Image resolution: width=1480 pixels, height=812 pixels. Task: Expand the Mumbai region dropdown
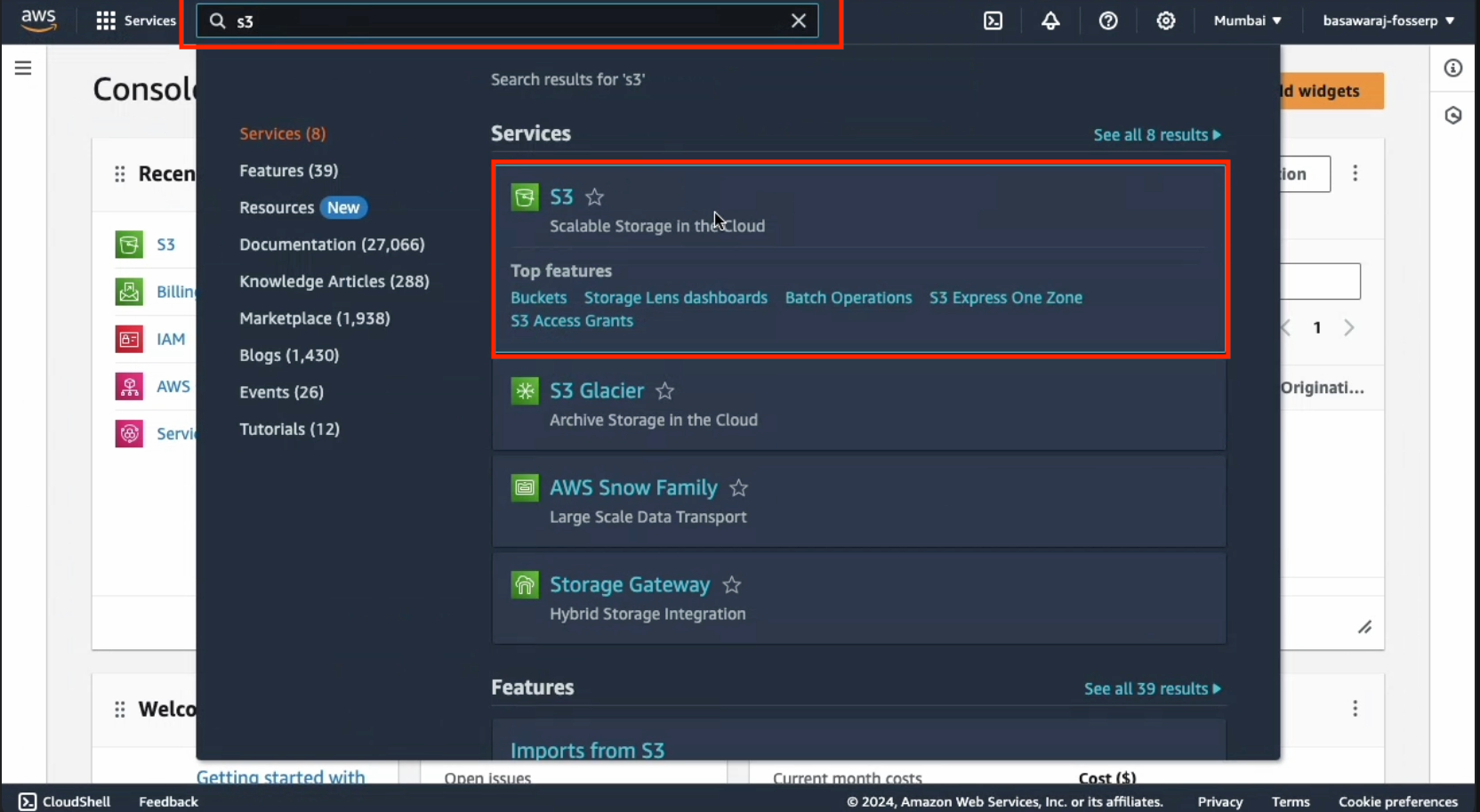click(x=1247, y=20)
